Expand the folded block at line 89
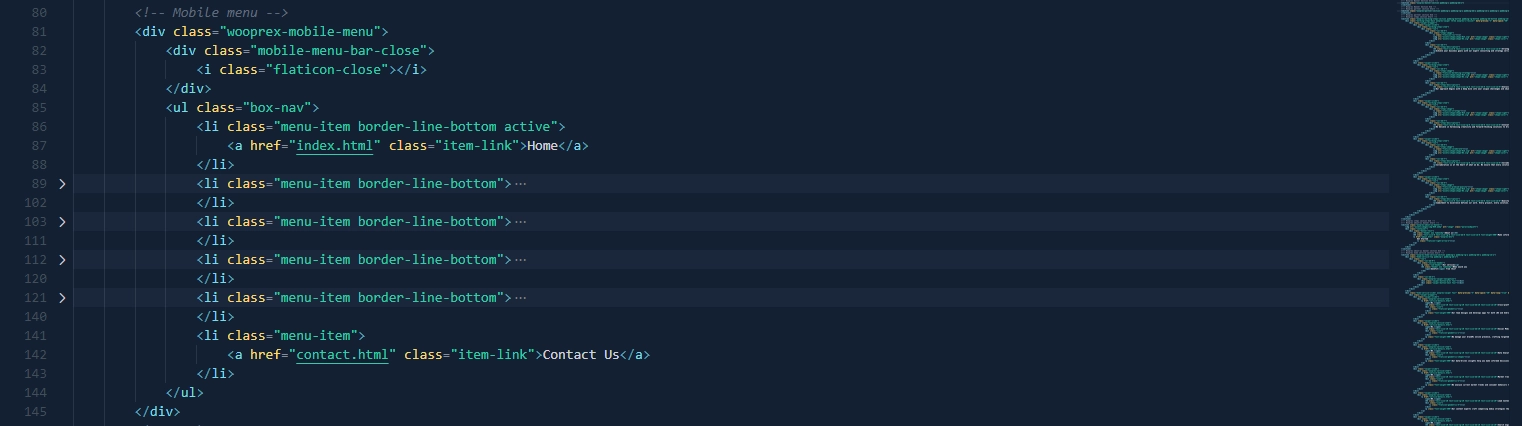The height and width of the screenshot is (426, 1522). (62, 184)
